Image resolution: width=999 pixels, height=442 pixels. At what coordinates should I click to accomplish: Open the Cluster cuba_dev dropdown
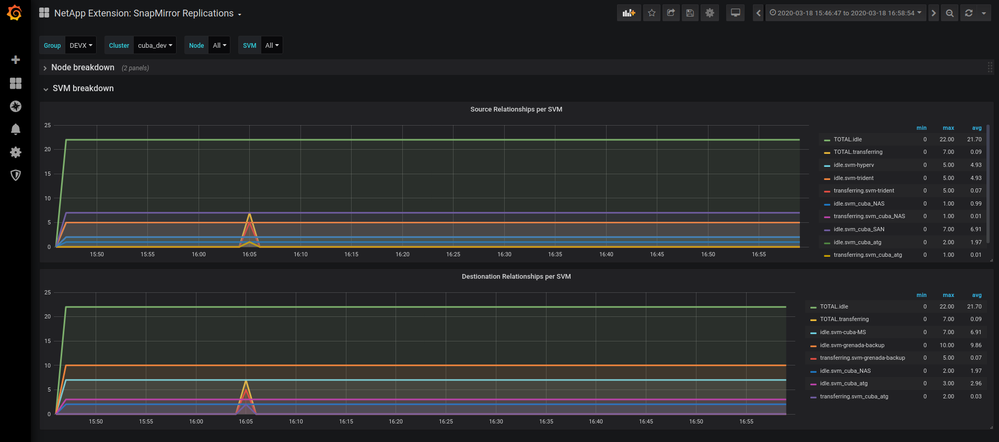point(155,45)
